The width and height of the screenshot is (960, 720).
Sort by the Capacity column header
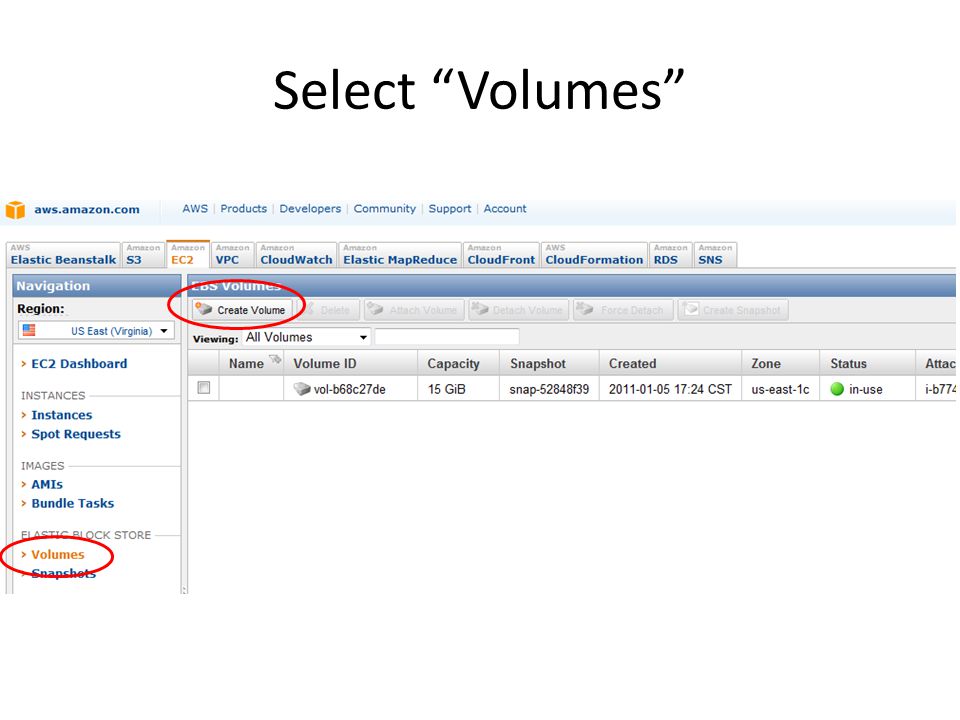point(459,363)
